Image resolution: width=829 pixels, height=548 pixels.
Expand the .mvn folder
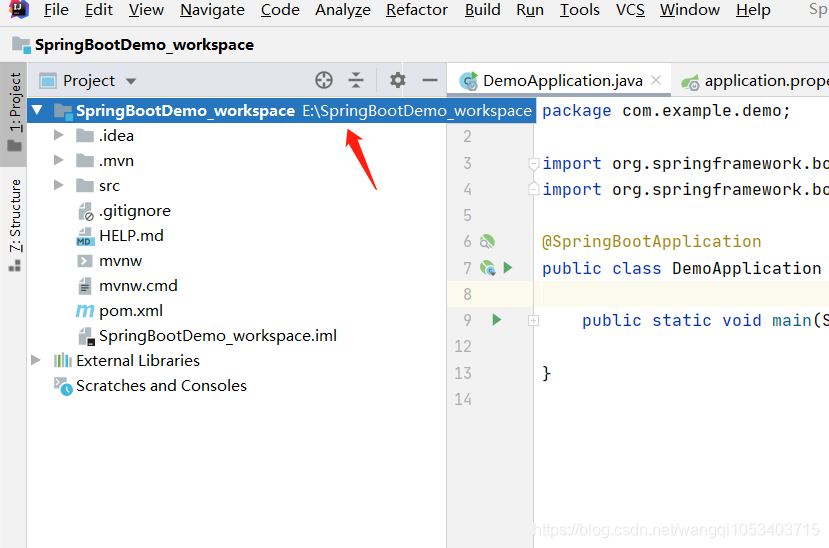pos(59,160)
